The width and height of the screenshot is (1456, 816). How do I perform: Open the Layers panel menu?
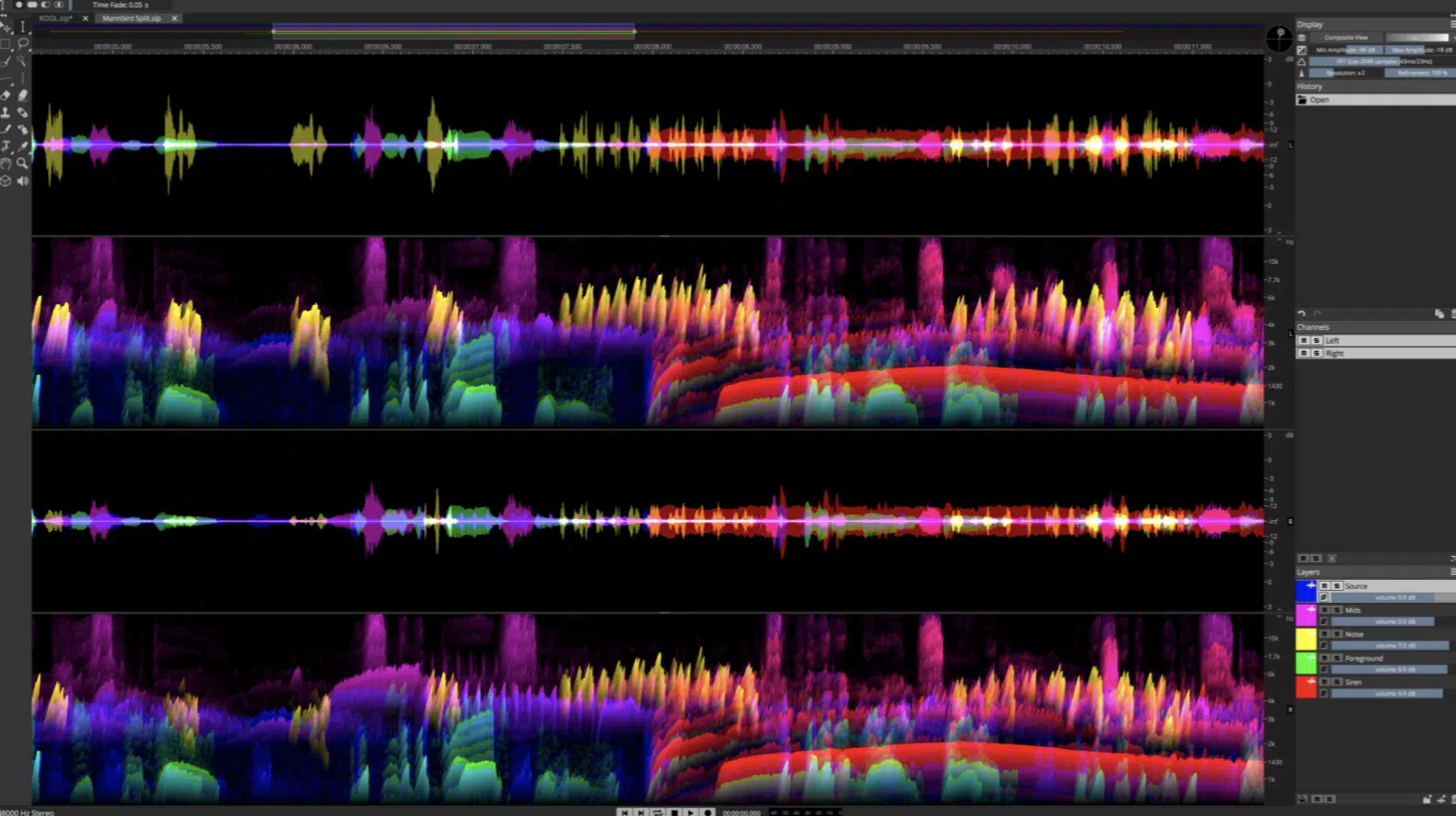click(x=1452, y=572)
